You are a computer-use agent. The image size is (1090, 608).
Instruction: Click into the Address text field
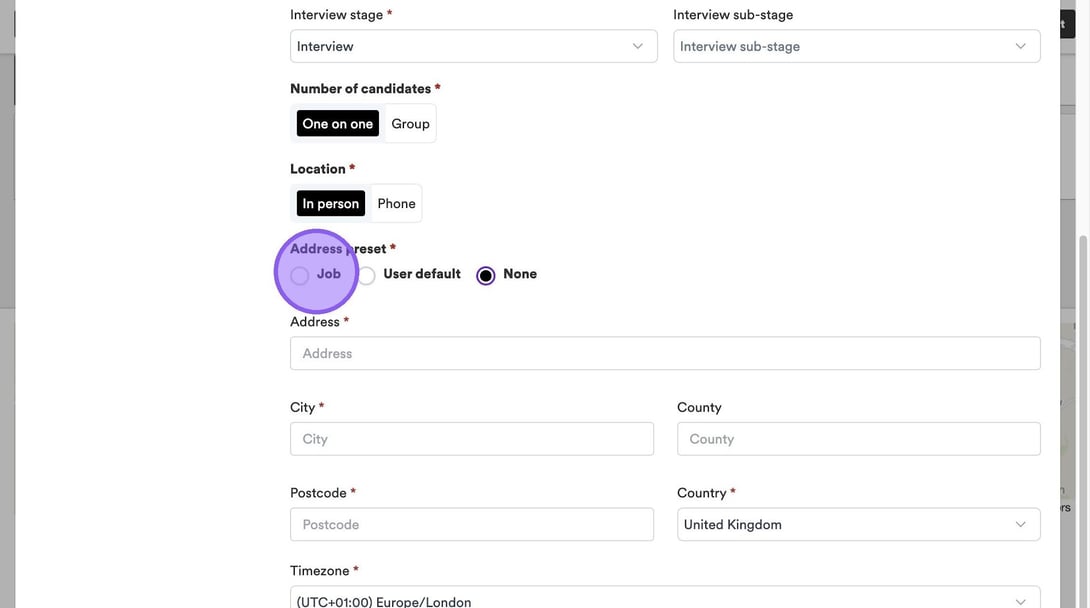click(x=665, y=353)
